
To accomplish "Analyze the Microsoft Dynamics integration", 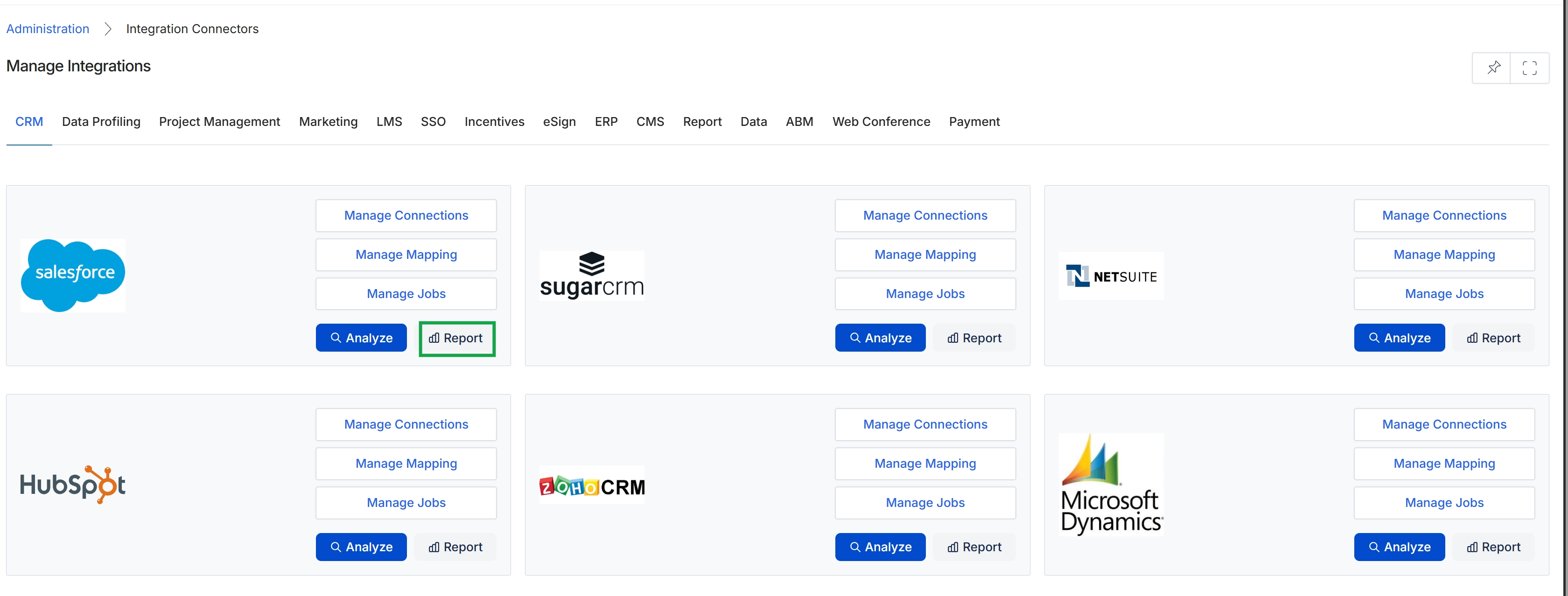I will pyautogui.click(x=1400, y=547).
